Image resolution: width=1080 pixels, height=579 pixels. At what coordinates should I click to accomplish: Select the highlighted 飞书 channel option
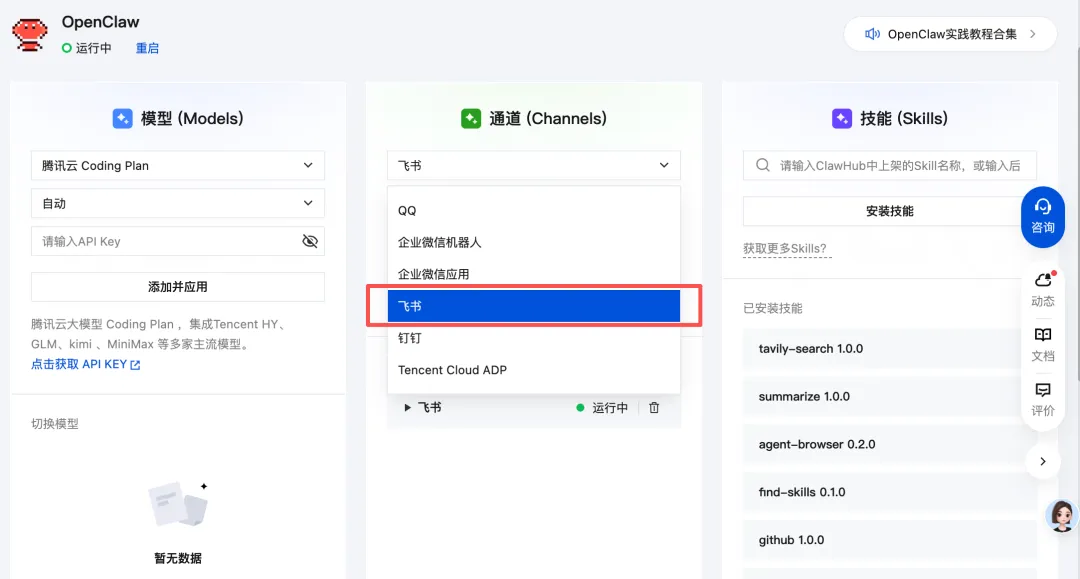coord(534,306)
